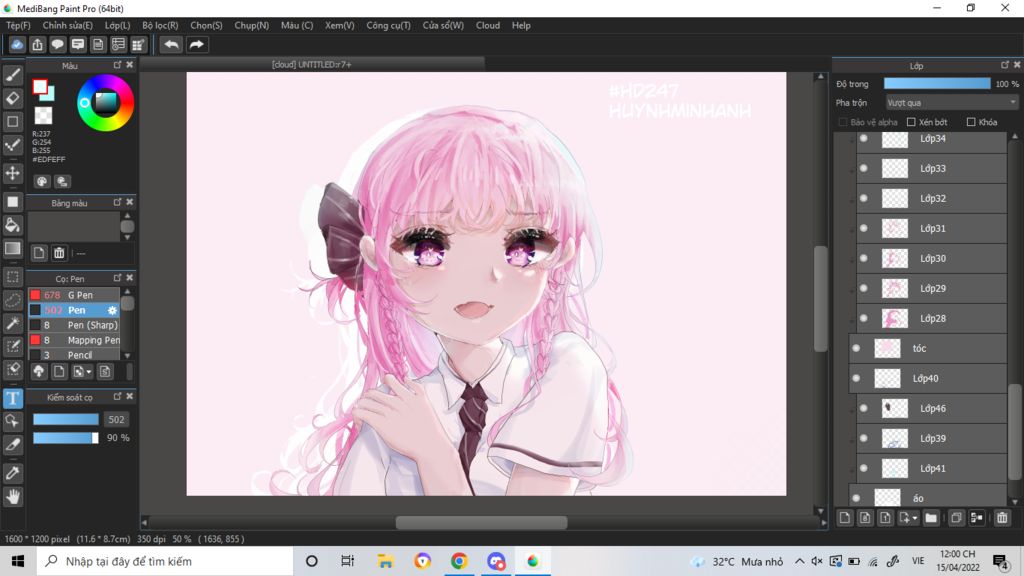
Task: Click the Windows taskbar search box
Action: click(x=165, y=561)
